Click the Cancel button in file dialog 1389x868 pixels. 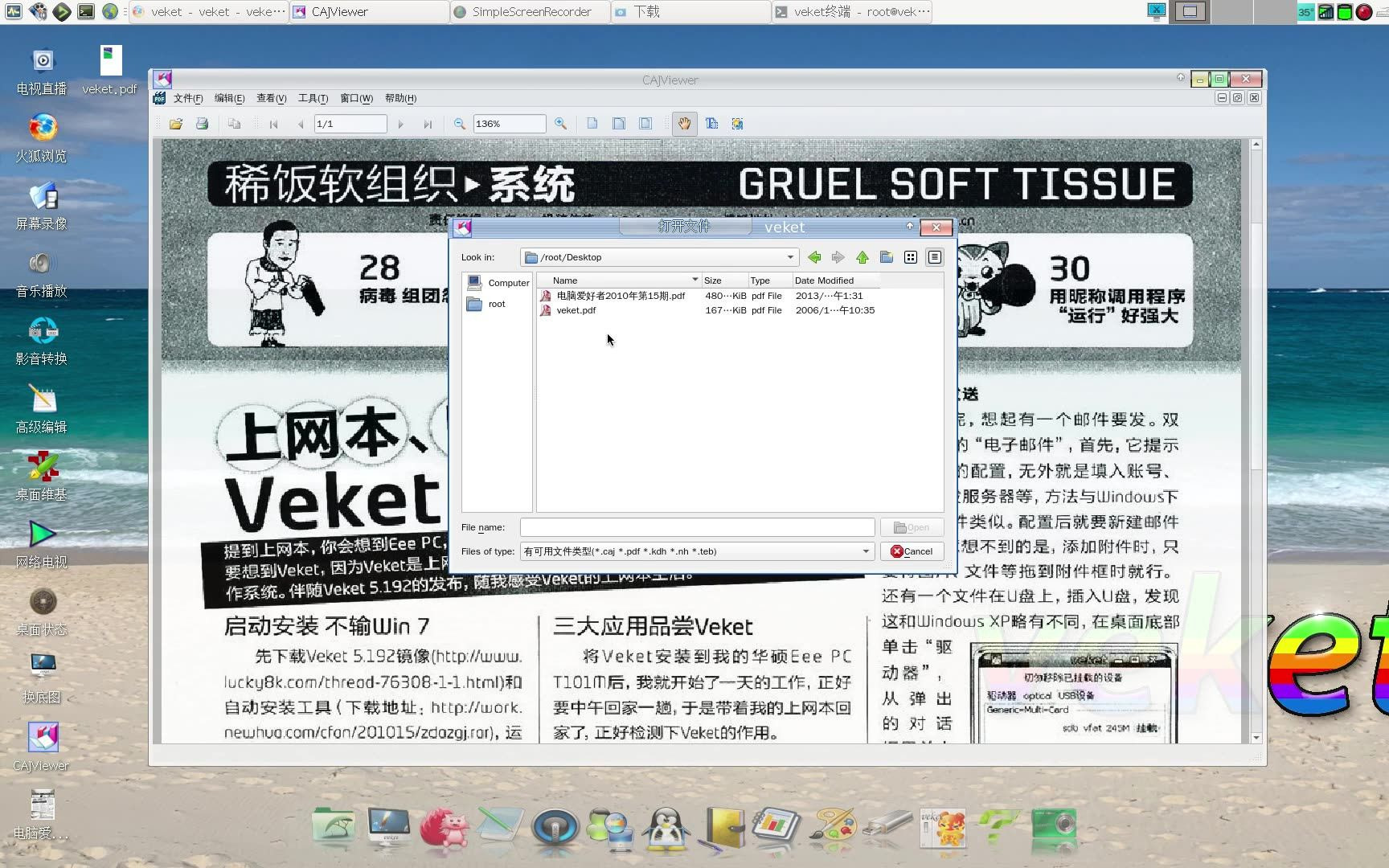[x=912, y=551]
